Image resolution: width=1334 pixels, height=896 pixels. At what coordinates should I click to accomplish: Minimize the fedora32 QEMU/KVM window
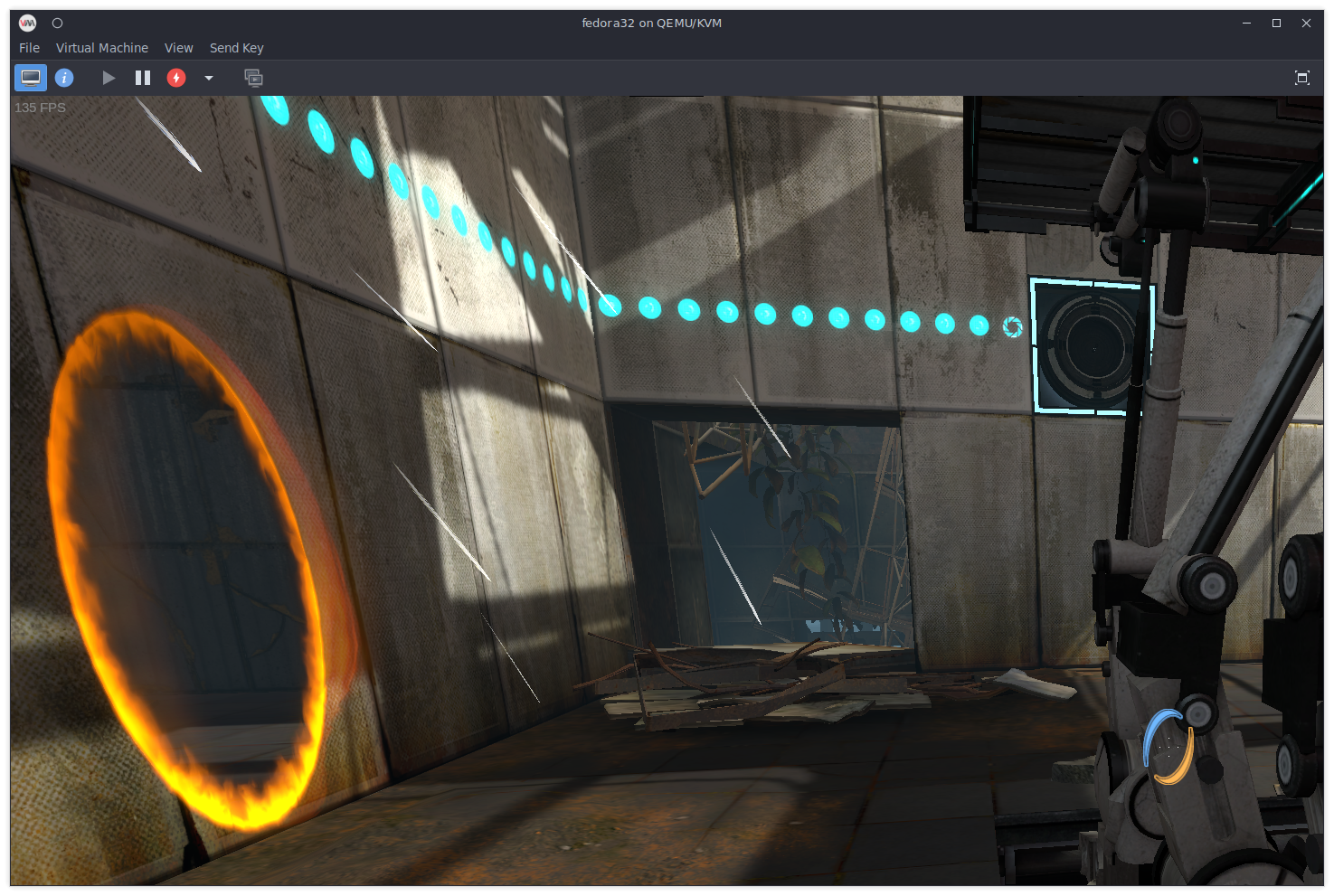pos(1246,23)
